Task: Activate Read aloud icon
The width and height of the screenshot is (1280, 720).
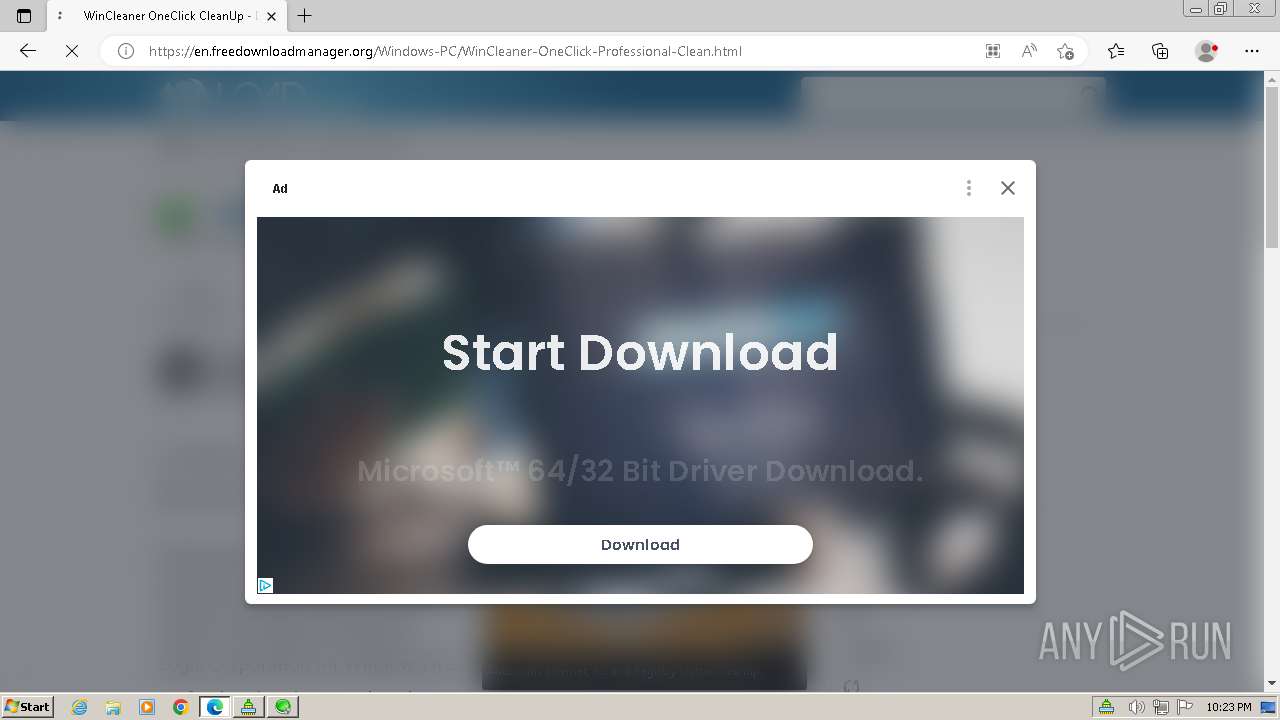Action: [x=1028, y=51]
